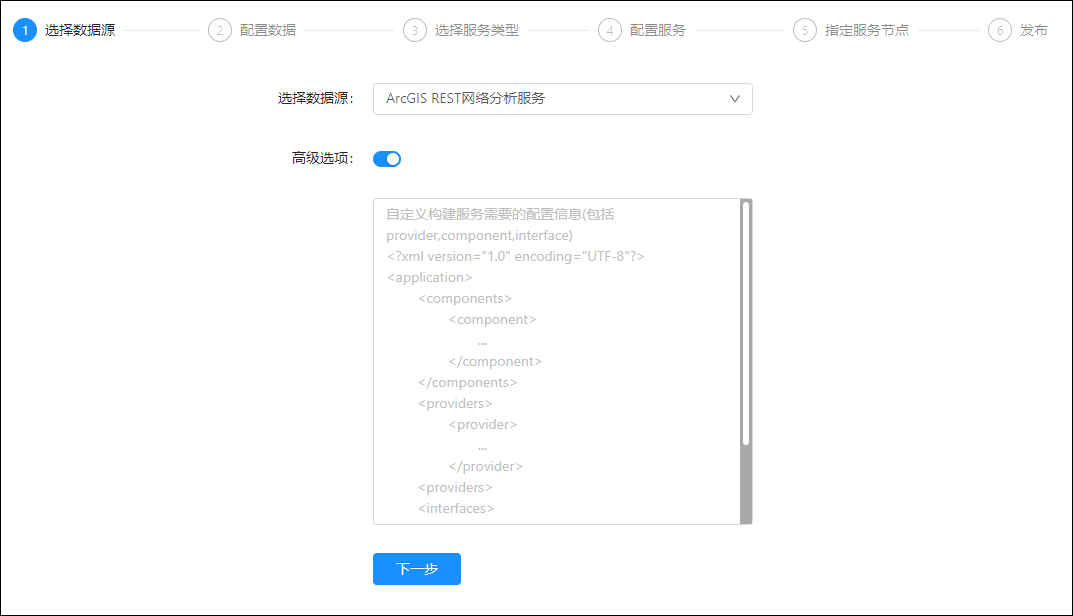Select step circle 1 选择数据源
1073x616 pixels.
[x=24, y=30]
